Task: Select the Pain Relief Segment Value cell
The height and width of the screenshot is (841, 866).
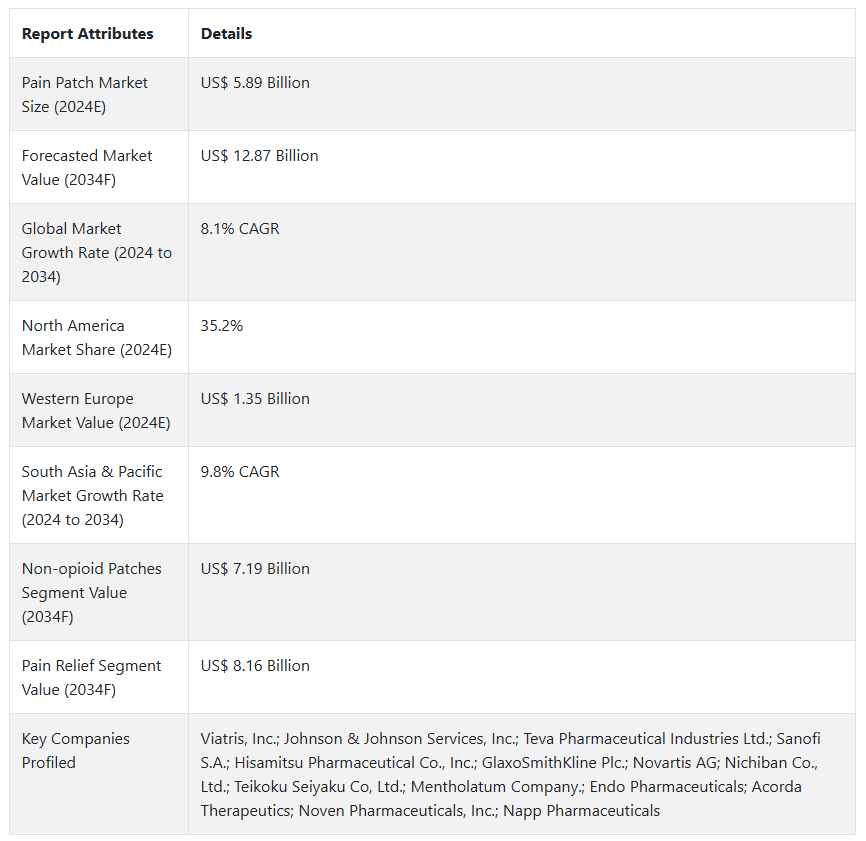Action: (92, 677)
